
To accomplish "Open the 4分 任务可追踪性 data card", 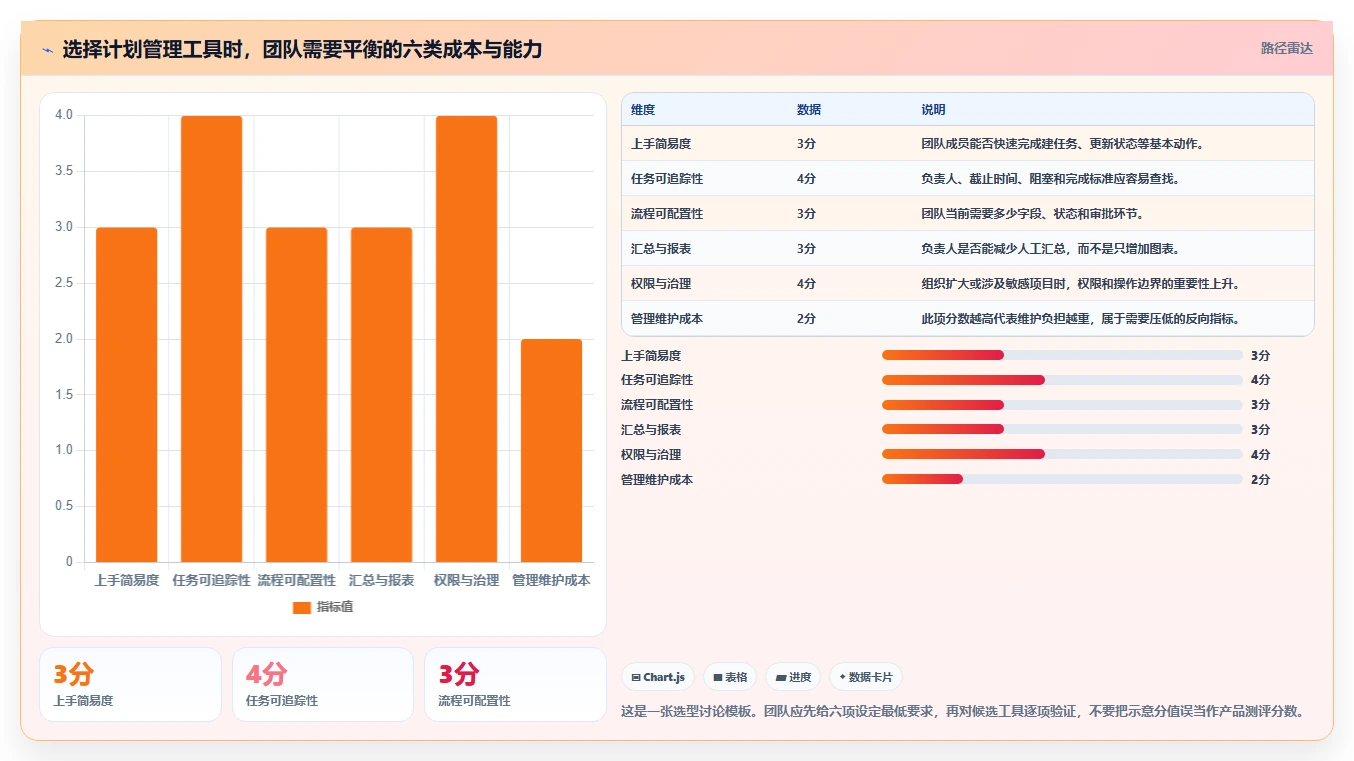I will pos(322,685).
